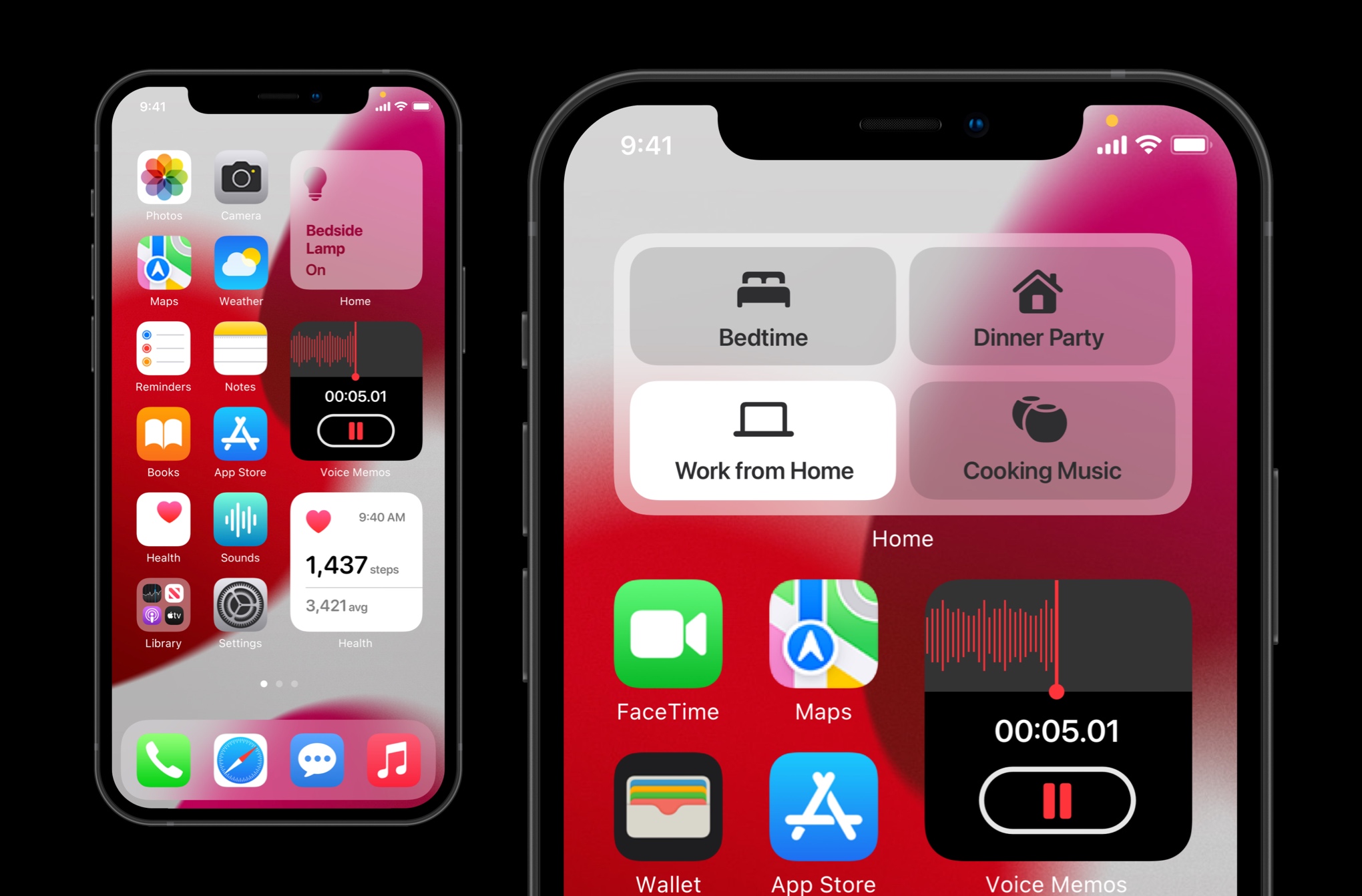
Task: Open App Store app
Action: pyautogui.click(x=240, y=430)
